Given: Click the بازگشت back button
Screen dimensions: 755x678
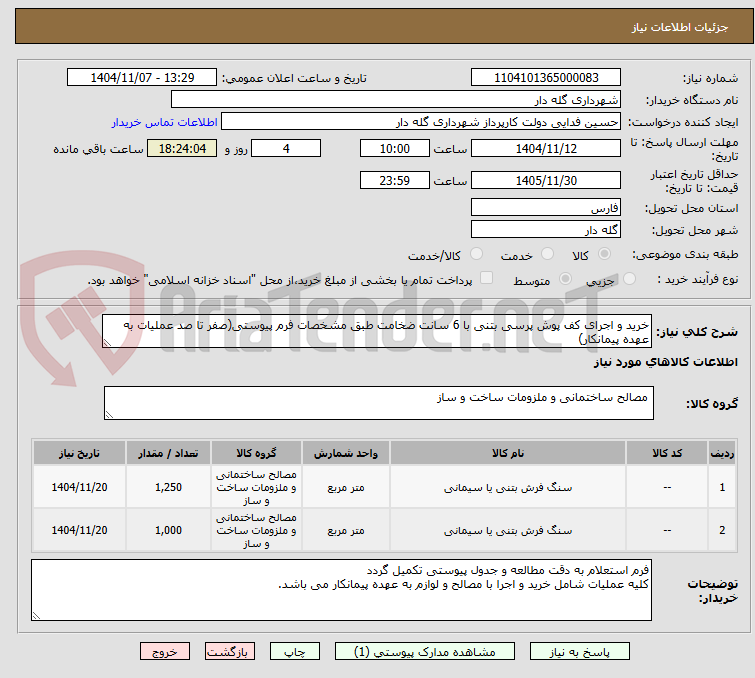Looking at the screenshot, I should point(230,652).
